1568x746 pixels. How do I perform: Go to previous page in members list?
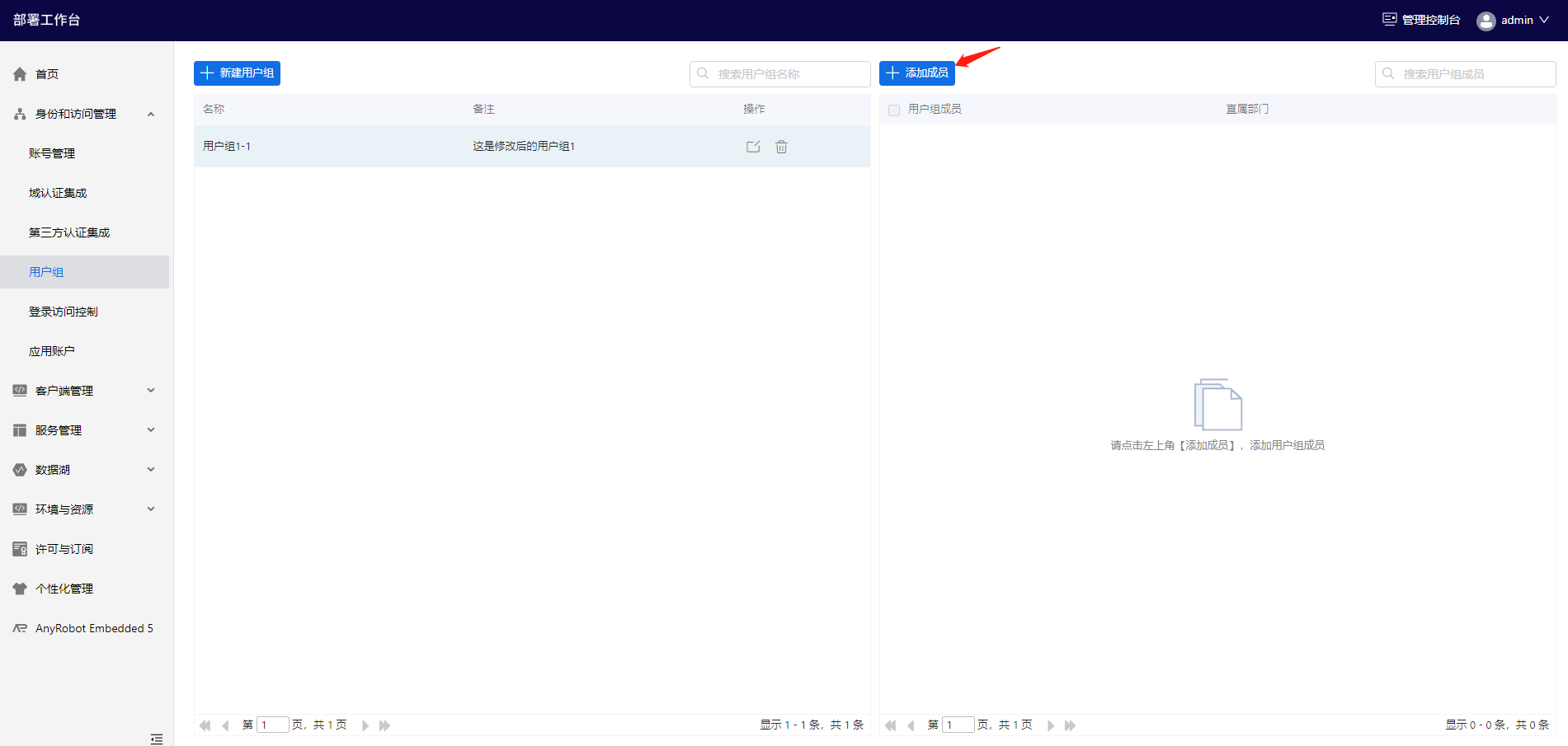coord(911,725)
